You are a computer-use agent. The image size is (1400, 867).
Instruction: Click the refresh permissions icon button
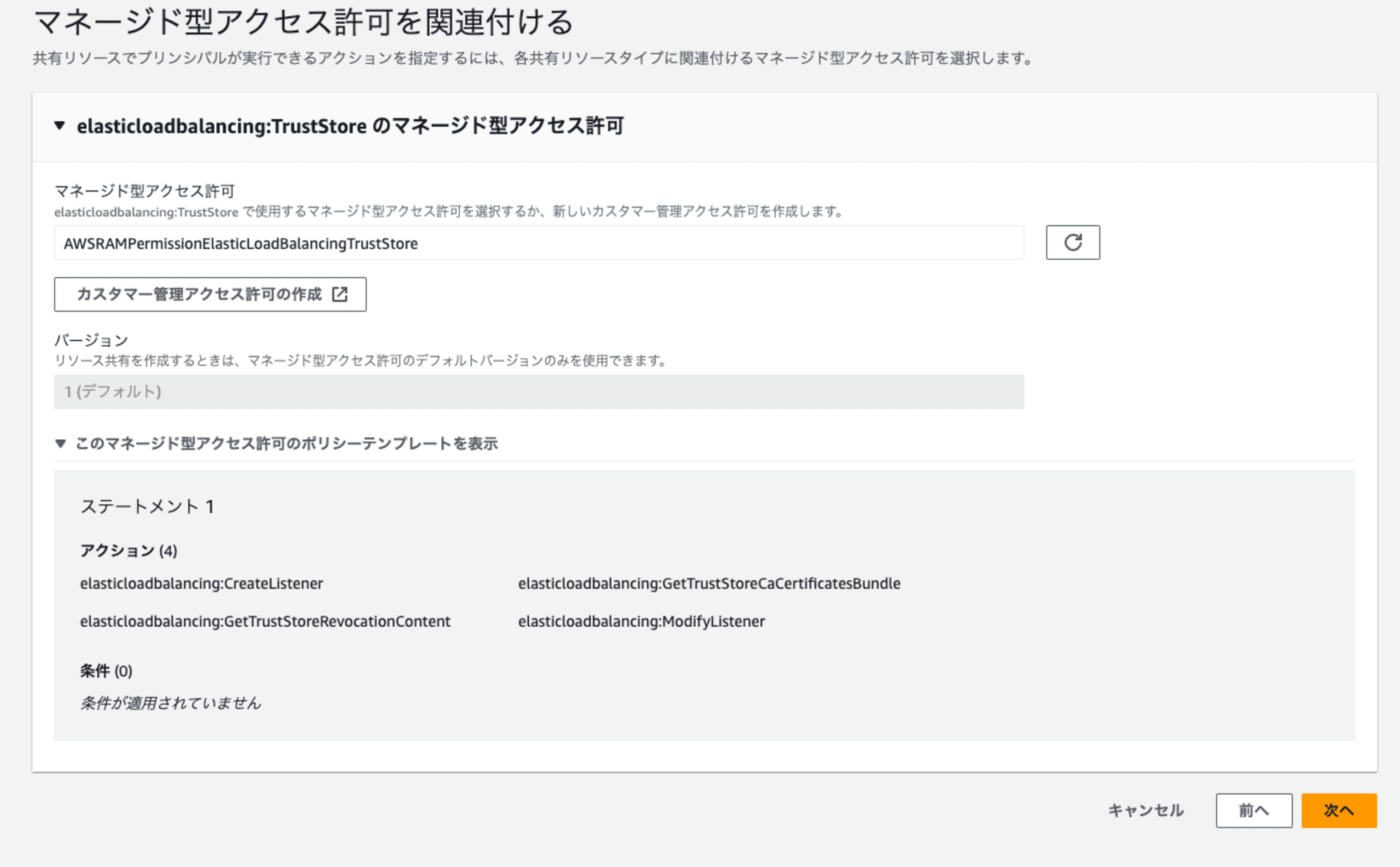[x=1072, y=242]
